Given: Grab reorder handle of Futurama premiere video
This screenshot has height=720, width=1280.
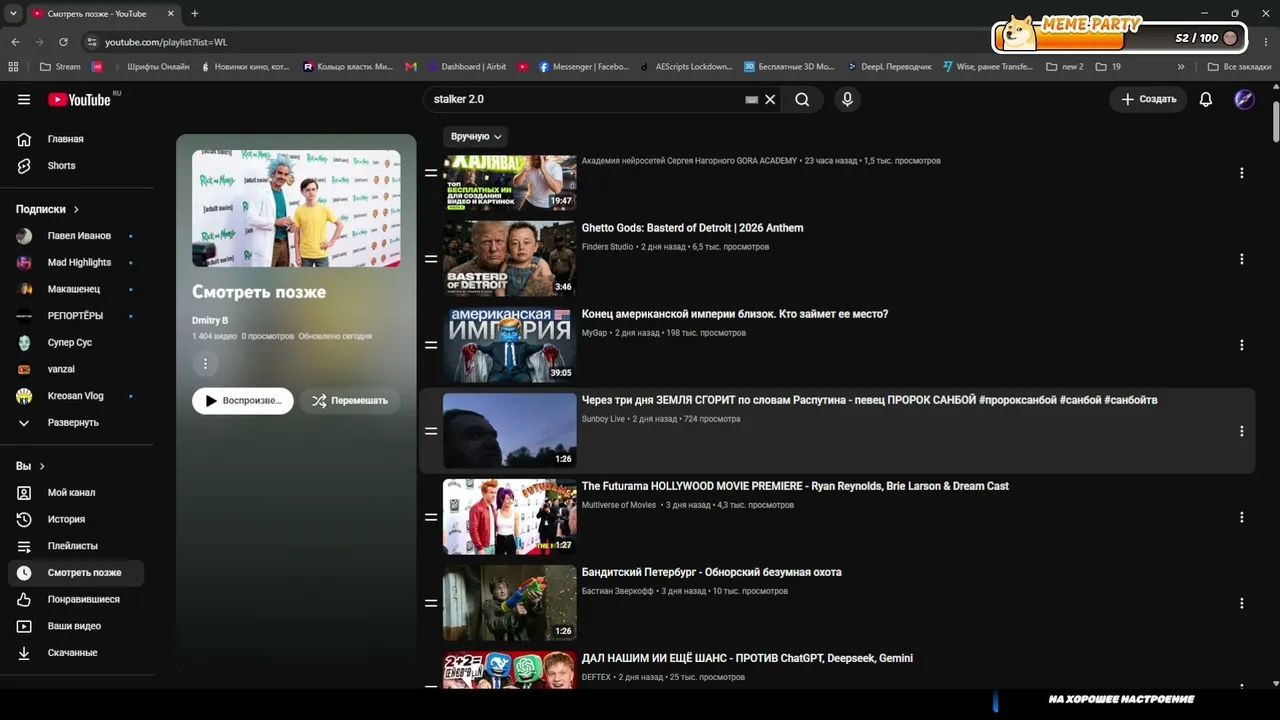Looking at the screenshot, I should pos(431,517).
